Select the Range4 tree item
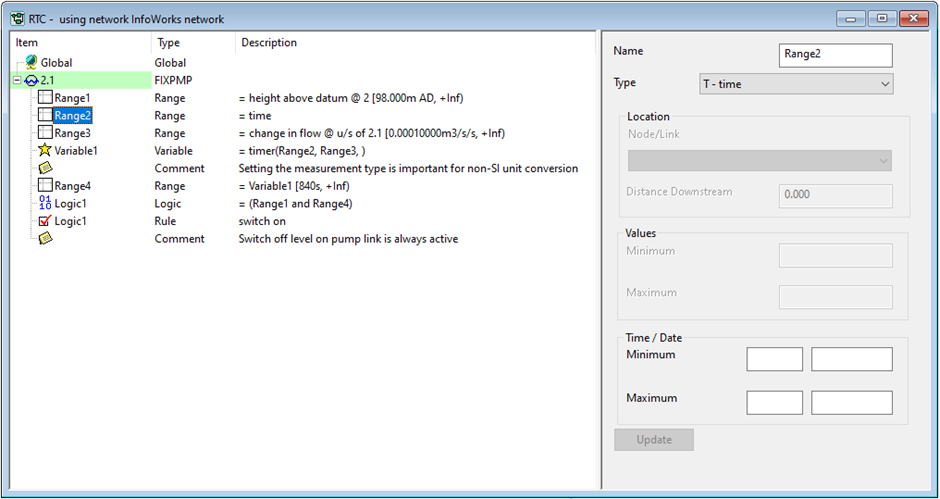The image size is (940, 499). point(73,186)
